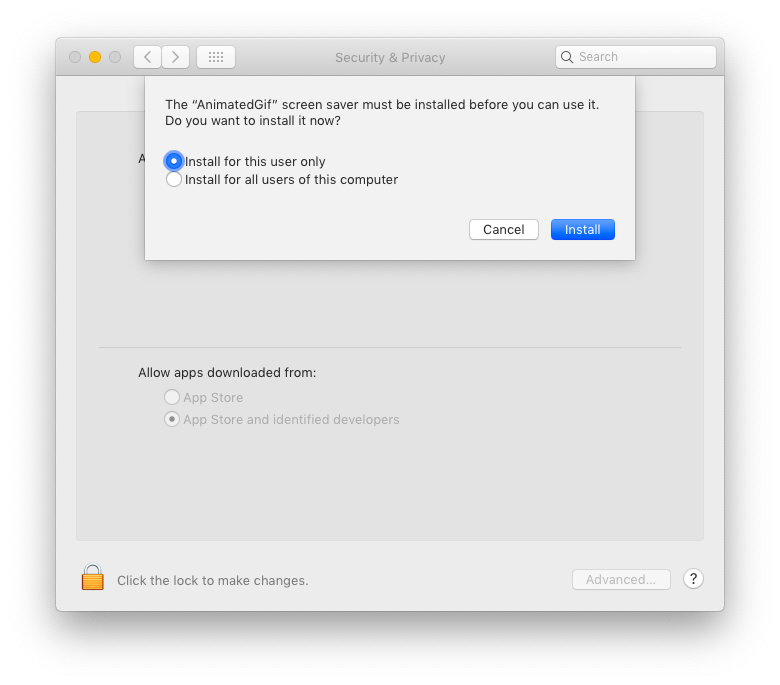Screen dimensions: 780x685
Task: Choose "App Store and identified developers" option
Action: [172, 419]
